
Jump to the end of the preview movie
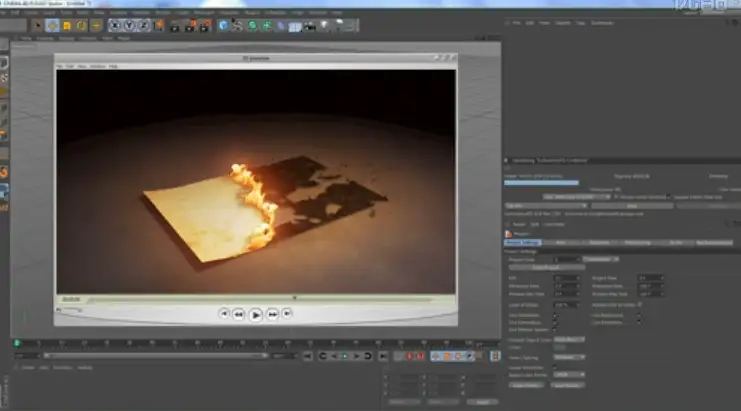[x=287, y=313]
